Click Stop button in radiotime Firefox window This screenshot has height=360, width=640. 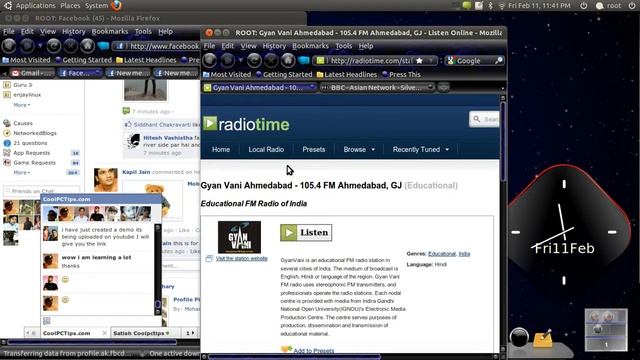[x=271, y=60]
